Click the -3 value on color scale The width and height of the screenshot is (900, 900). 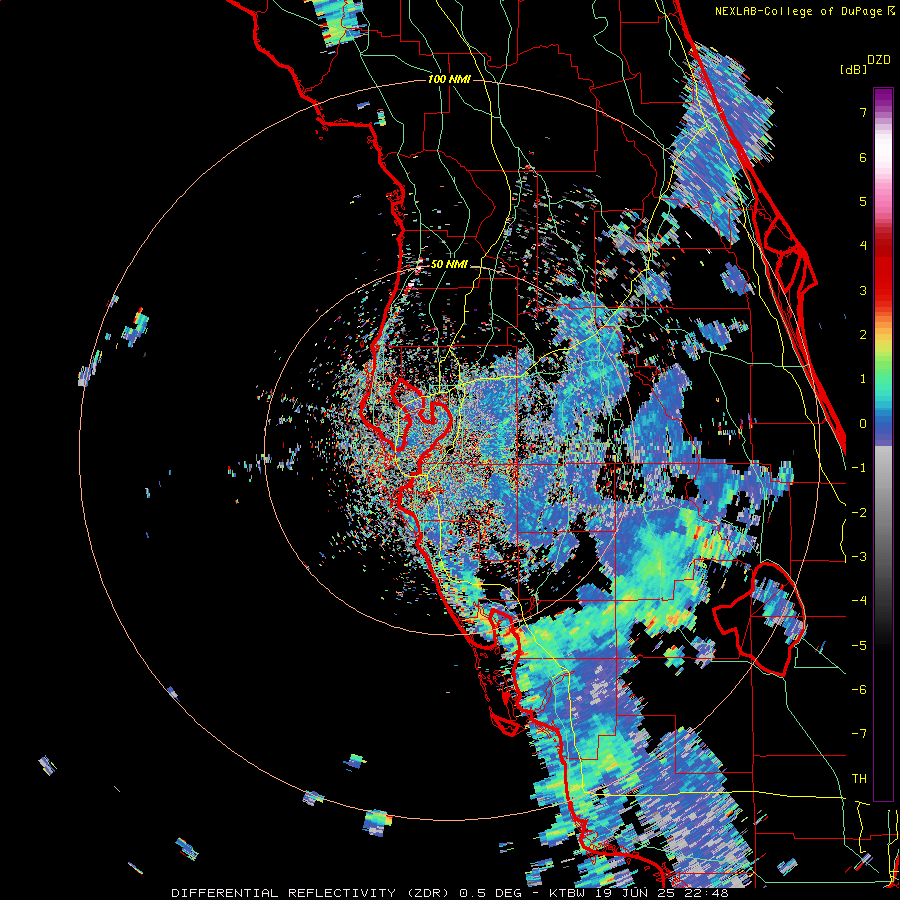pyautogui.click(x=859, y=557)
